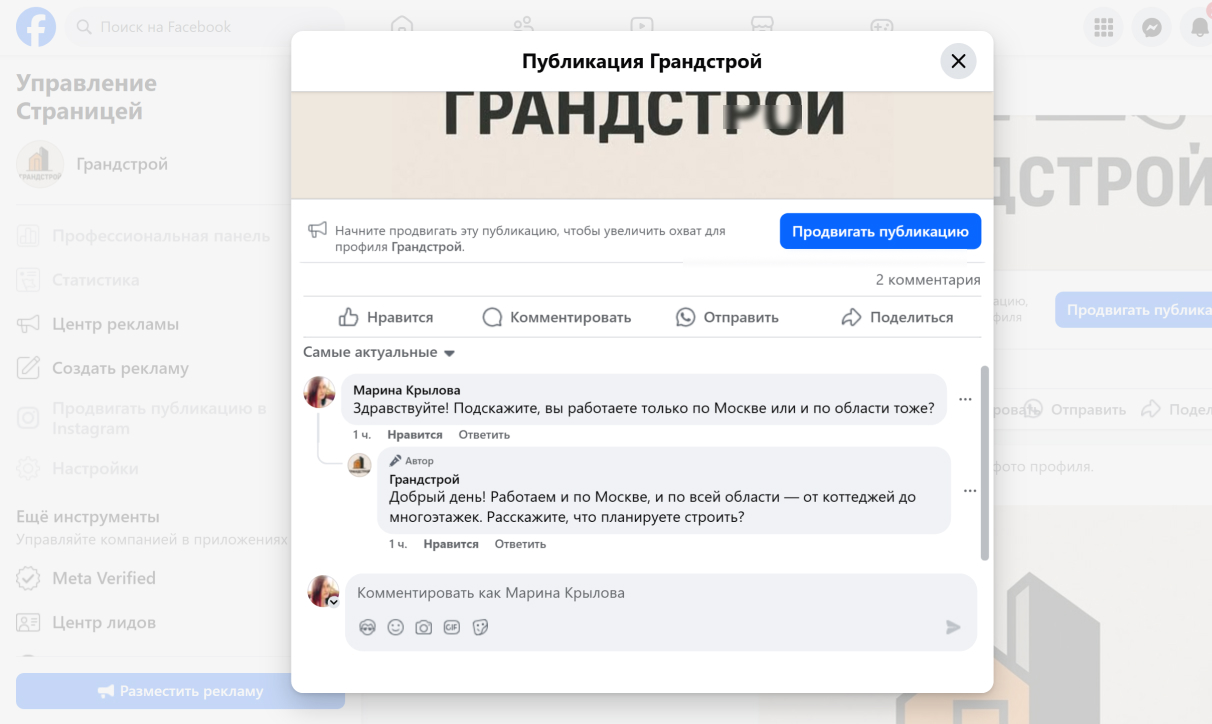Open options menu for Марина Крылова's comment
Image resolution: width=1212 pixels, height=724 pixels.
coord(965,399)
